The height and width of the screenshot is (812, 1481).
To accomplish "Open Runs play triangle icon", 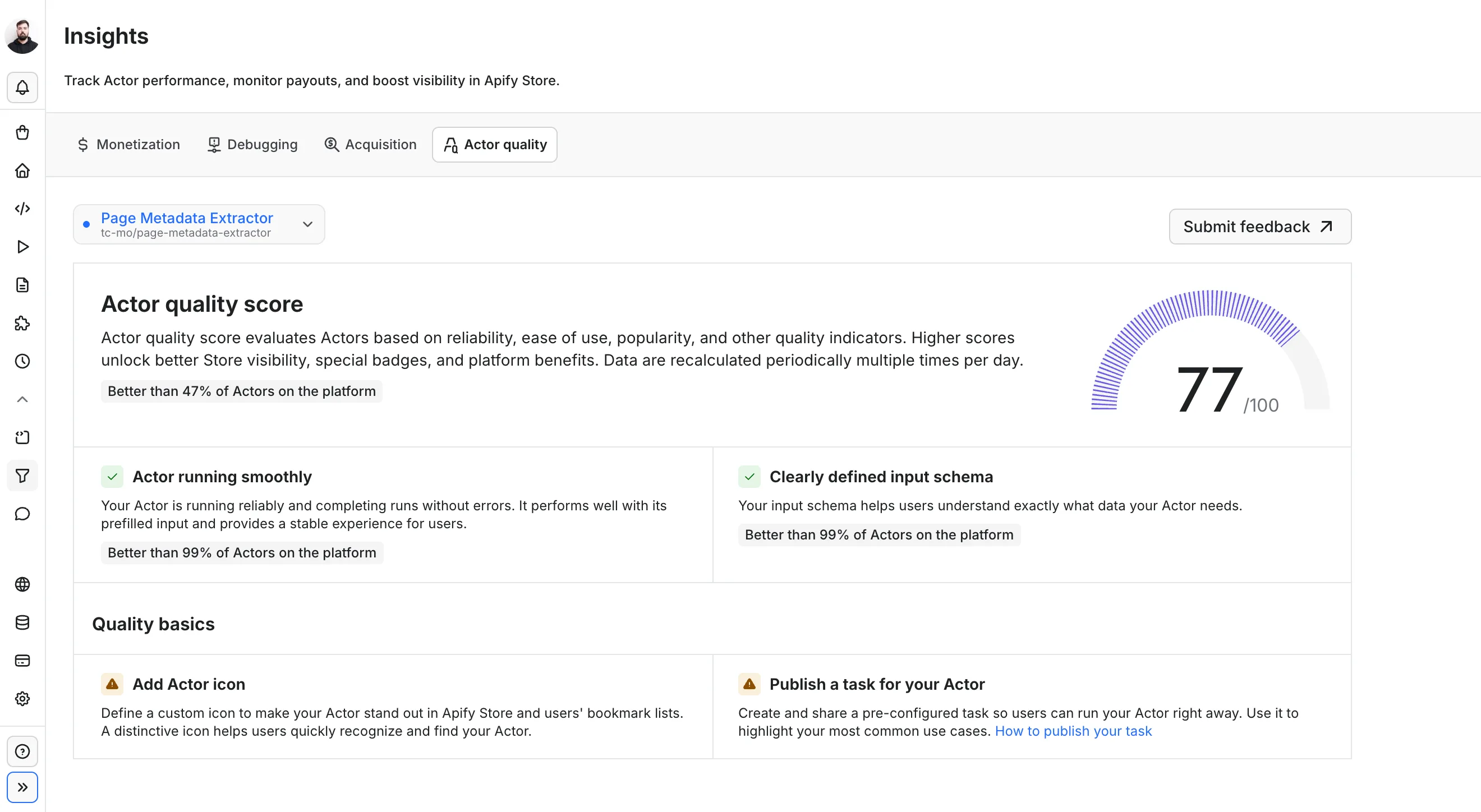I will [x=22, y=247].
